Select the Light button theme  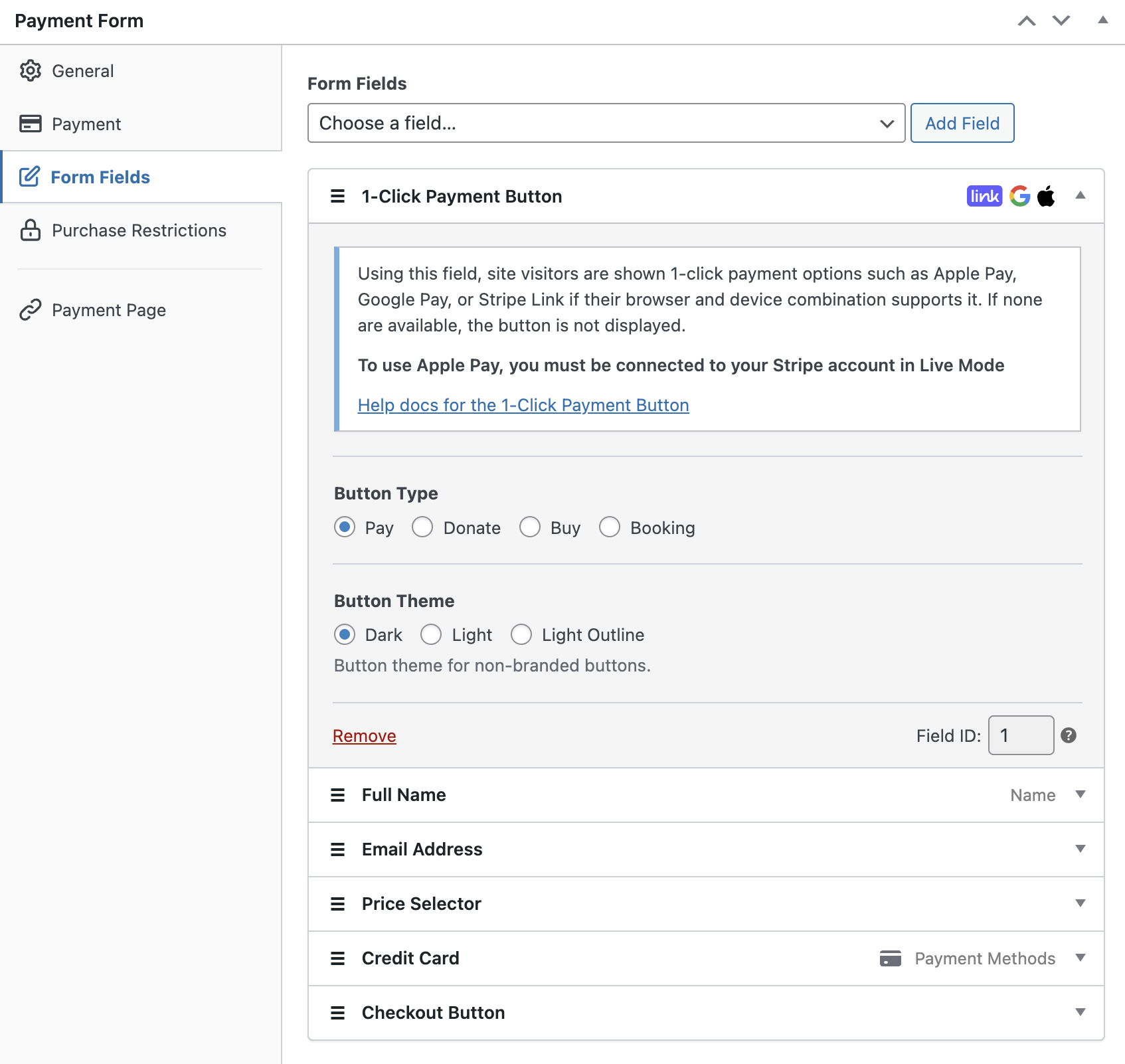click(431, 634)
